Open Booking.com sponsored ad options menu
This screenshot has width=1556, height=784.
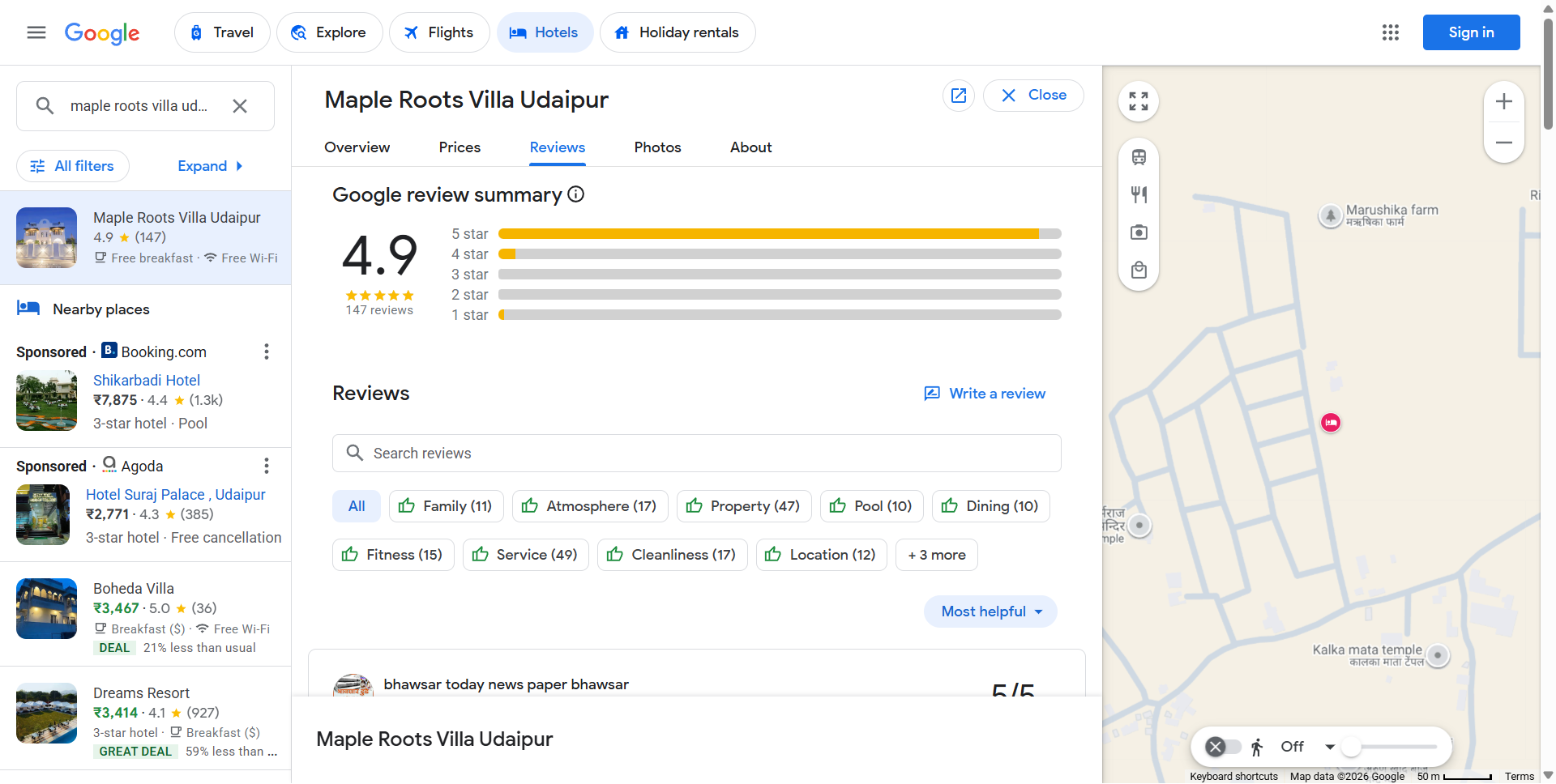(x=267, y=352)
